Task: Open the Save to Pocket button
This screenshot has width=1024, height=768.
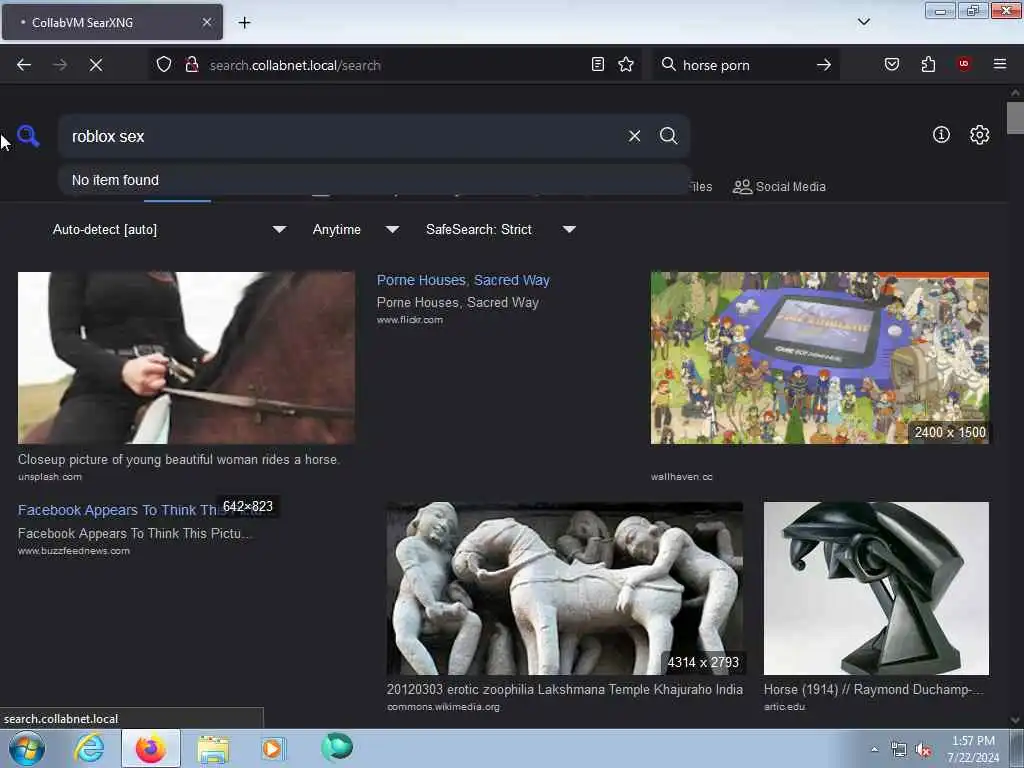Action: click(892, 64)
